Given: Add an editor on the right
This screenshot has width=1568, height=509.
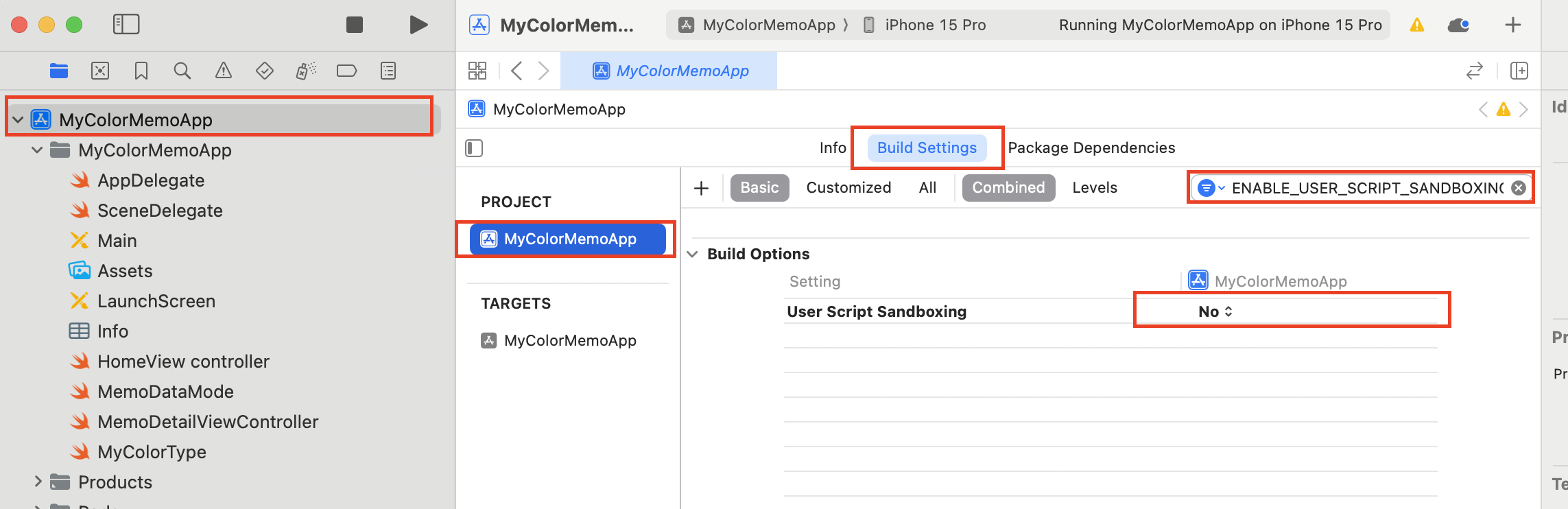Looking at the screenshot, I should [1519, 71].
